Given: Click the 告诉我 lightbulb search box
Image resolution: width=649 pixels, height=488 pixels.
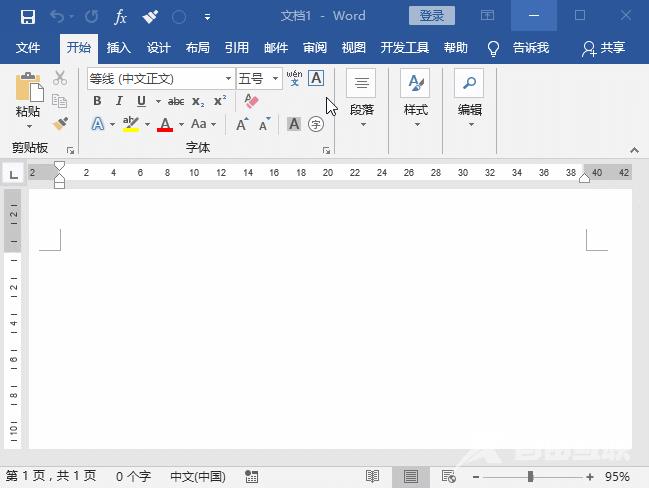Looking at the screenshot, I should click(519, 48).
